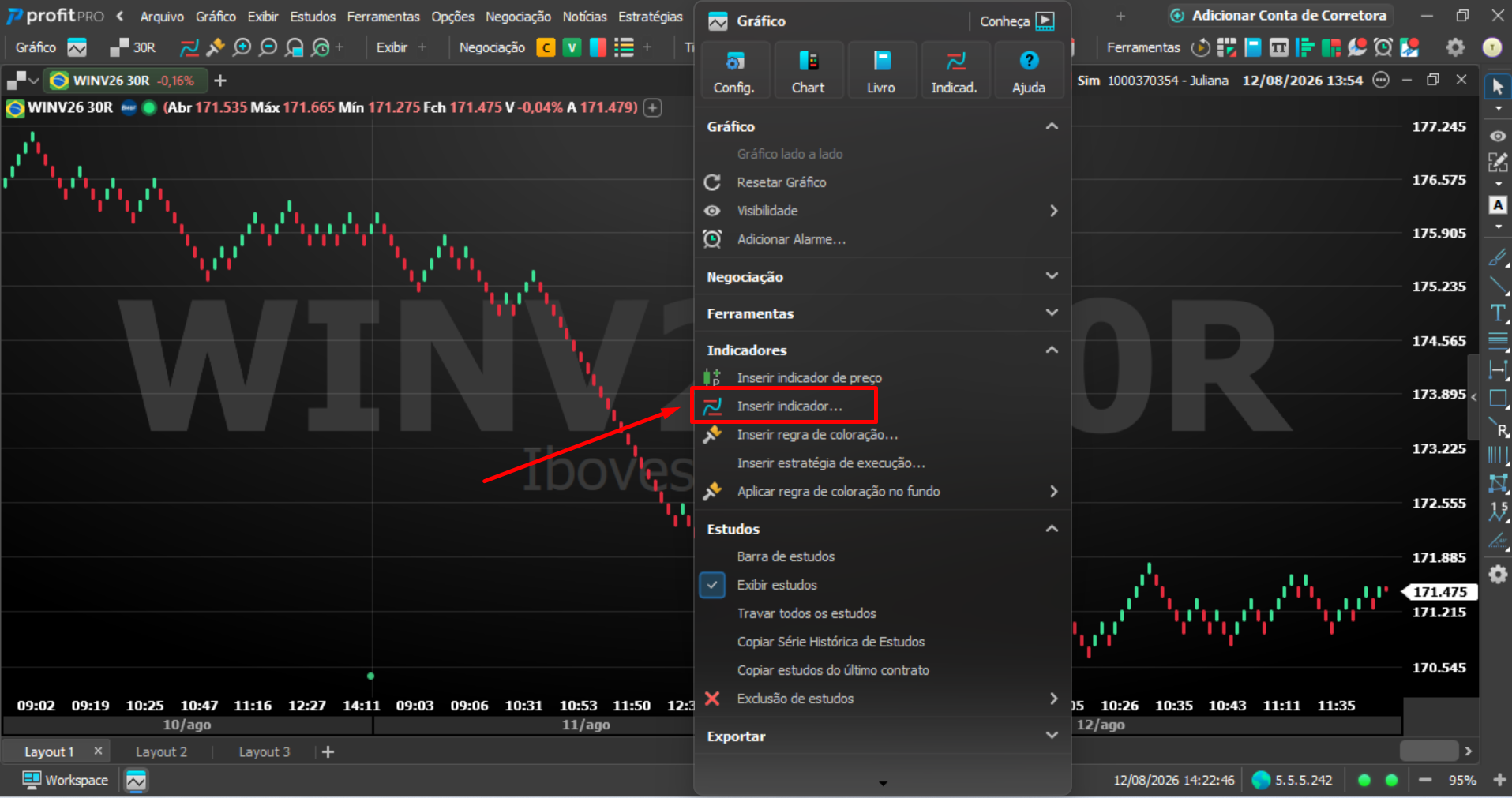Toggle the eye visibility icon in the drawing sidebar

pyautogui.click(x=1498, y=137)
